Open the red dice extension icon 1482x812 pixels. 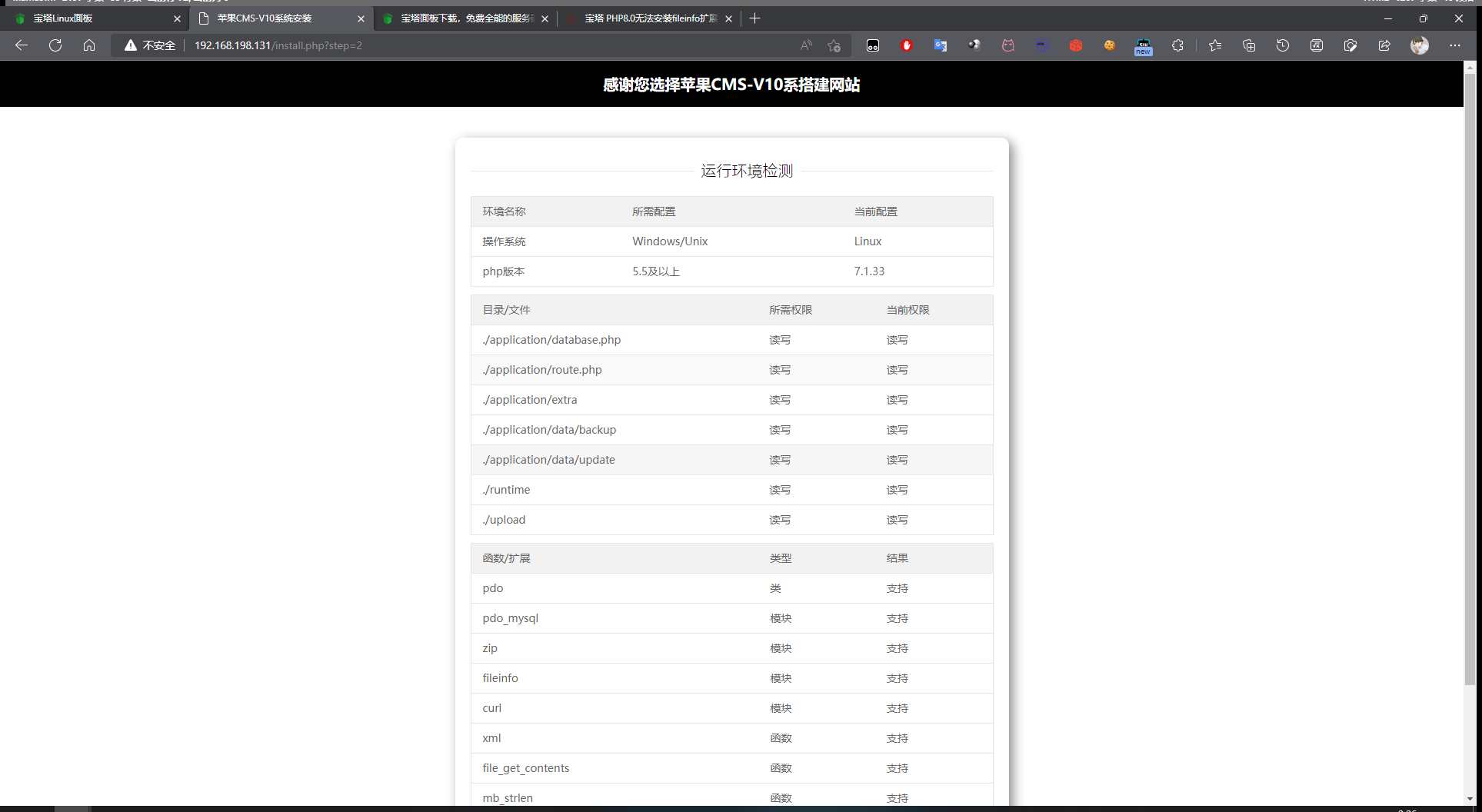(1076, 45)
